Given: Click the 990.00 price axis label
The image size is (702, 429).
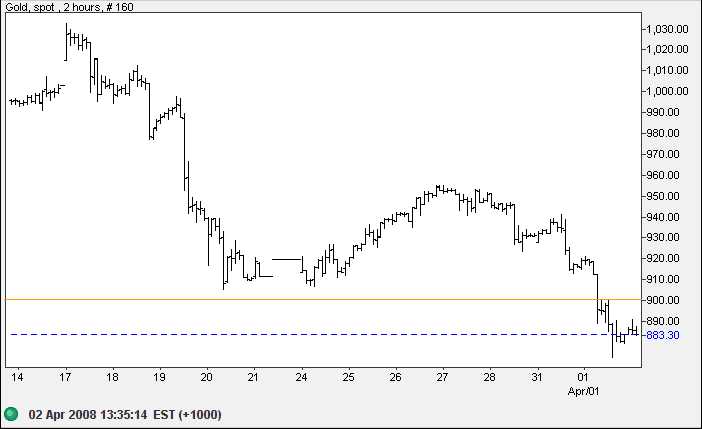Looking at the screenshot, I should (663, 112).
